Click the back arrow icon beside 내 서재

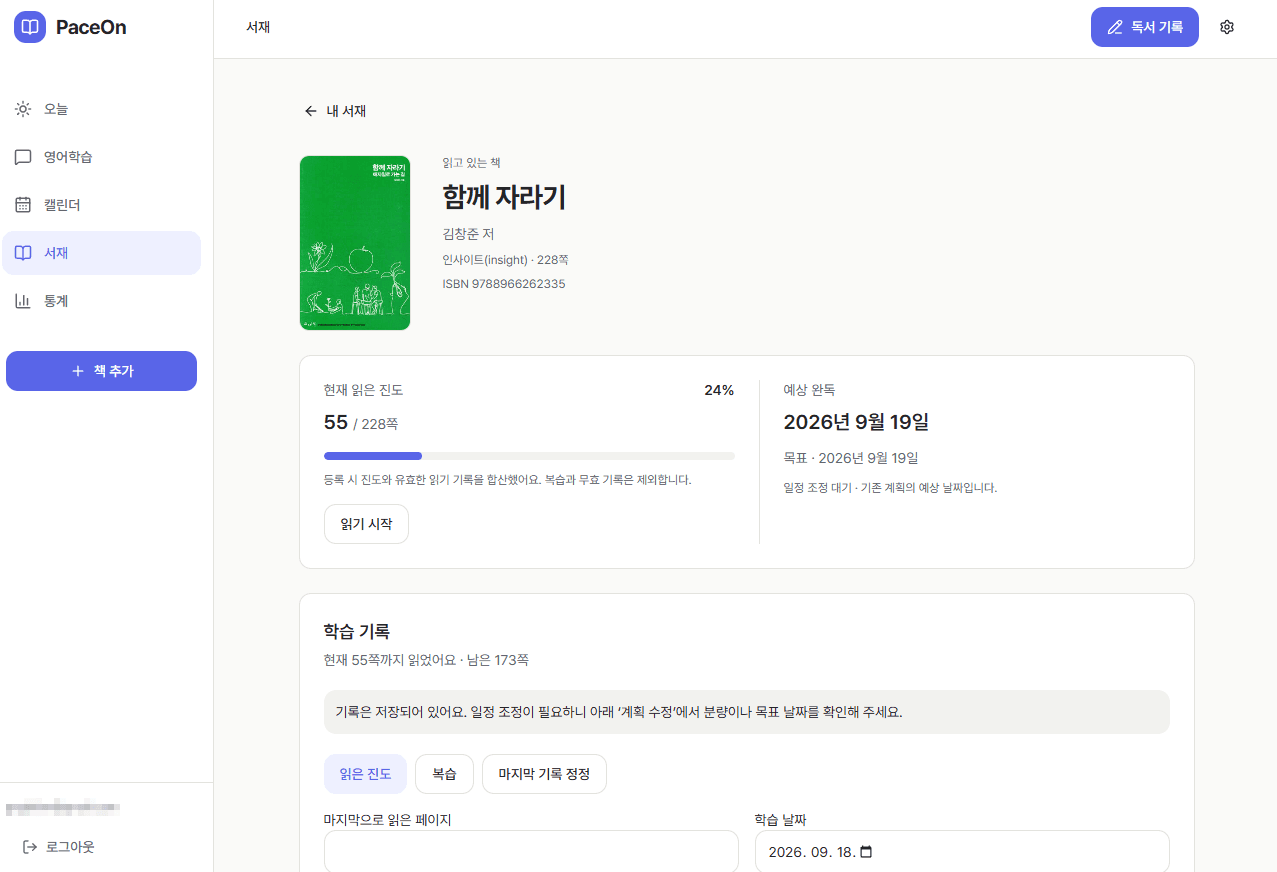coord(310,111)
